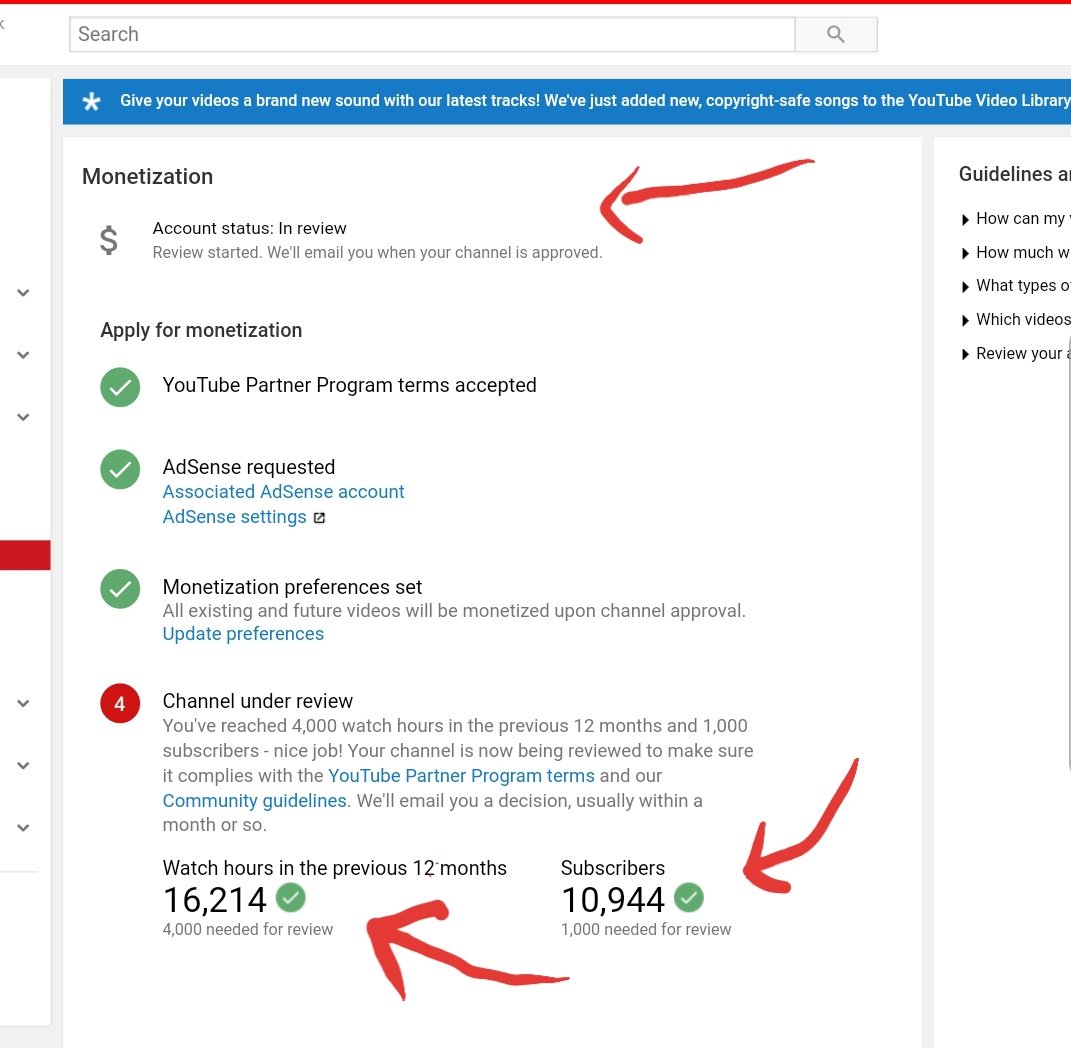Click green check beside Monetization preferences set
This screenshot has height=1048, width=1071.
pos(120,589)
